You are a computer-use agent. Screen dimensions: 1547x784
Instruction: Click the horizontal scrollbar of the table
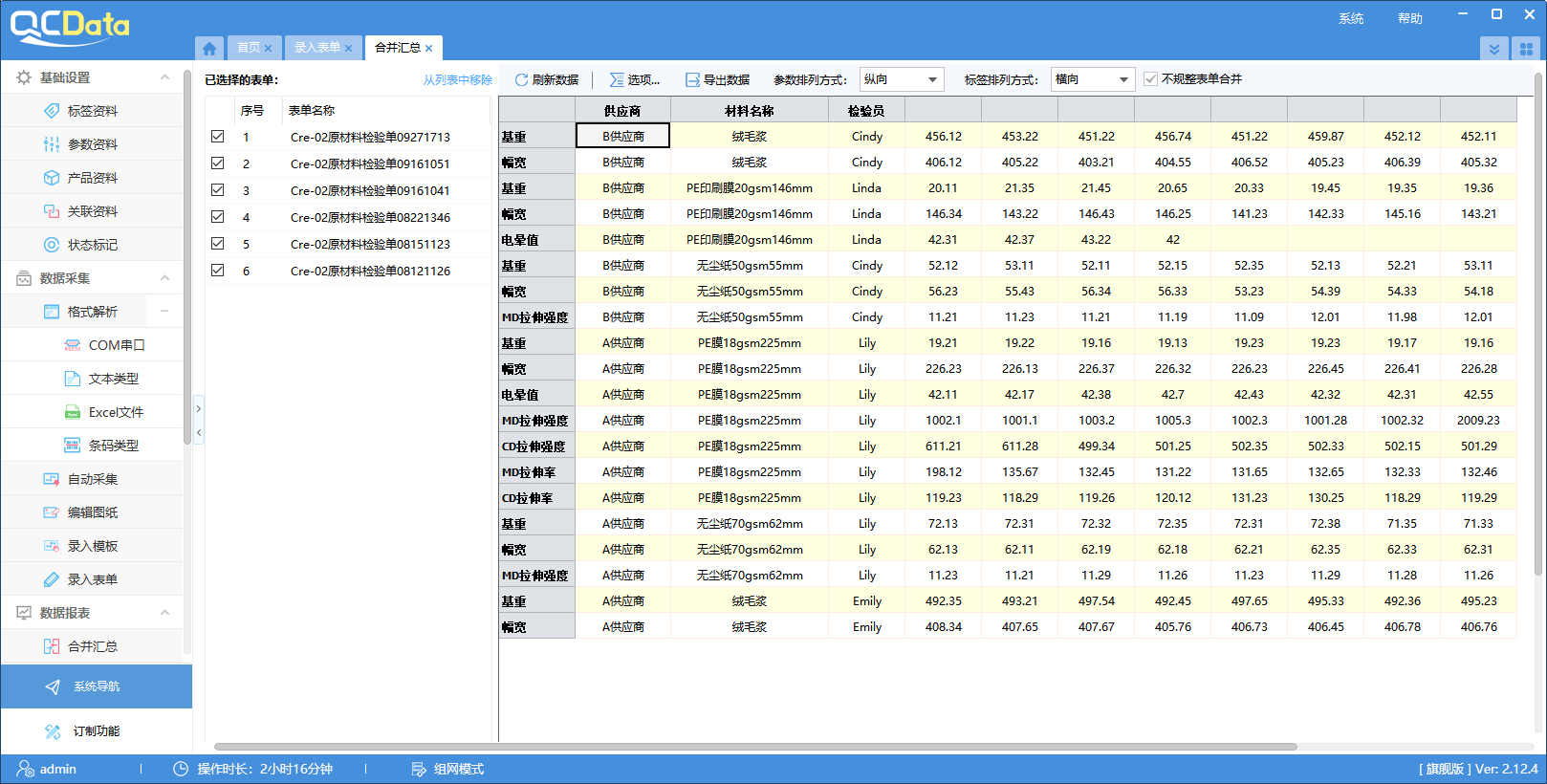(x=755, y=747)
